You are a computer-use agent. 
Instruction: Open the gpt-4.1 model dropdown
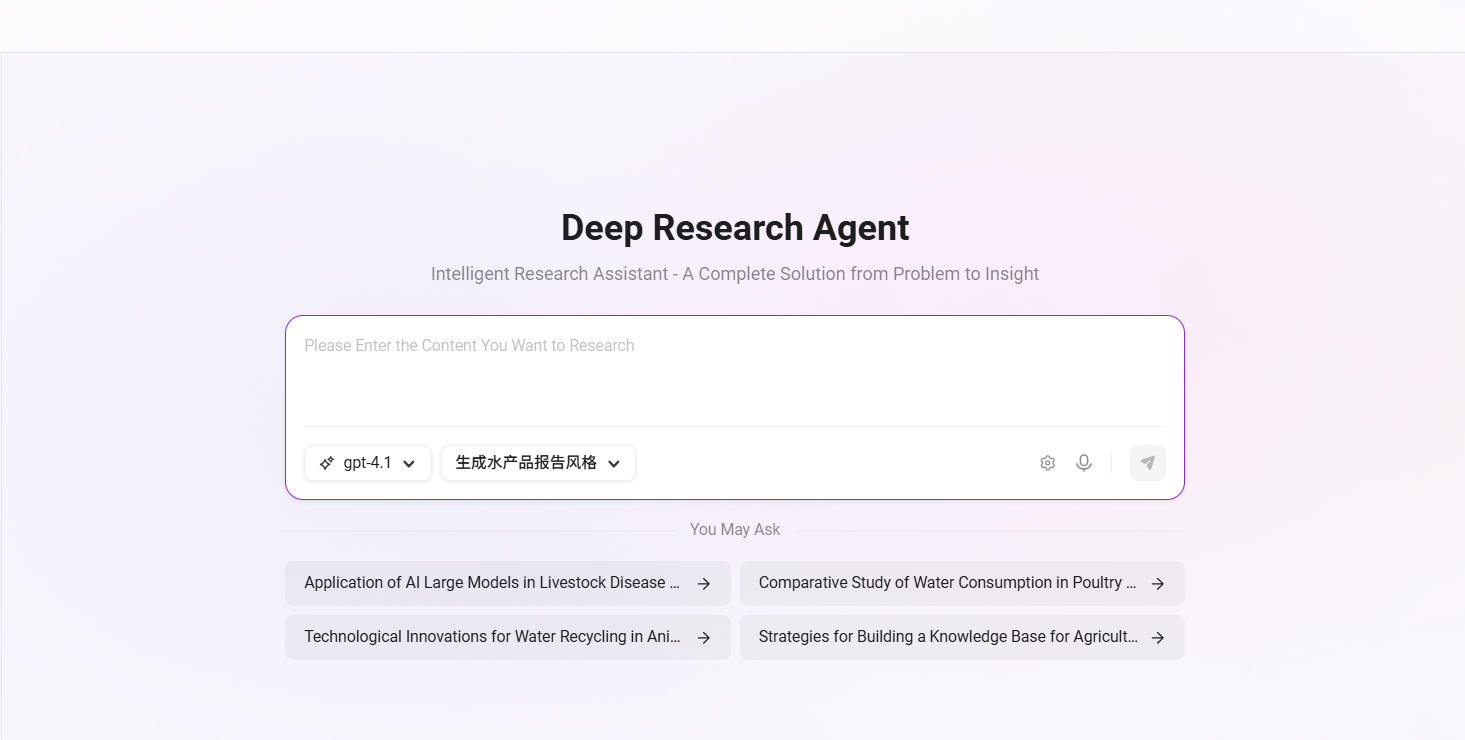[x=367, y=463]
